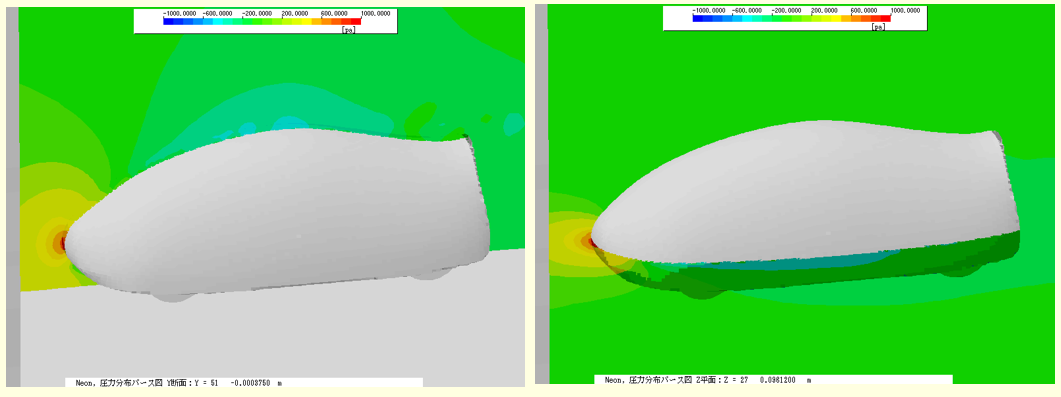The width and height of the screenshot is (1061, 397).
Task: Click the gray vertical bar beside left plot
Action: point(12,197)
